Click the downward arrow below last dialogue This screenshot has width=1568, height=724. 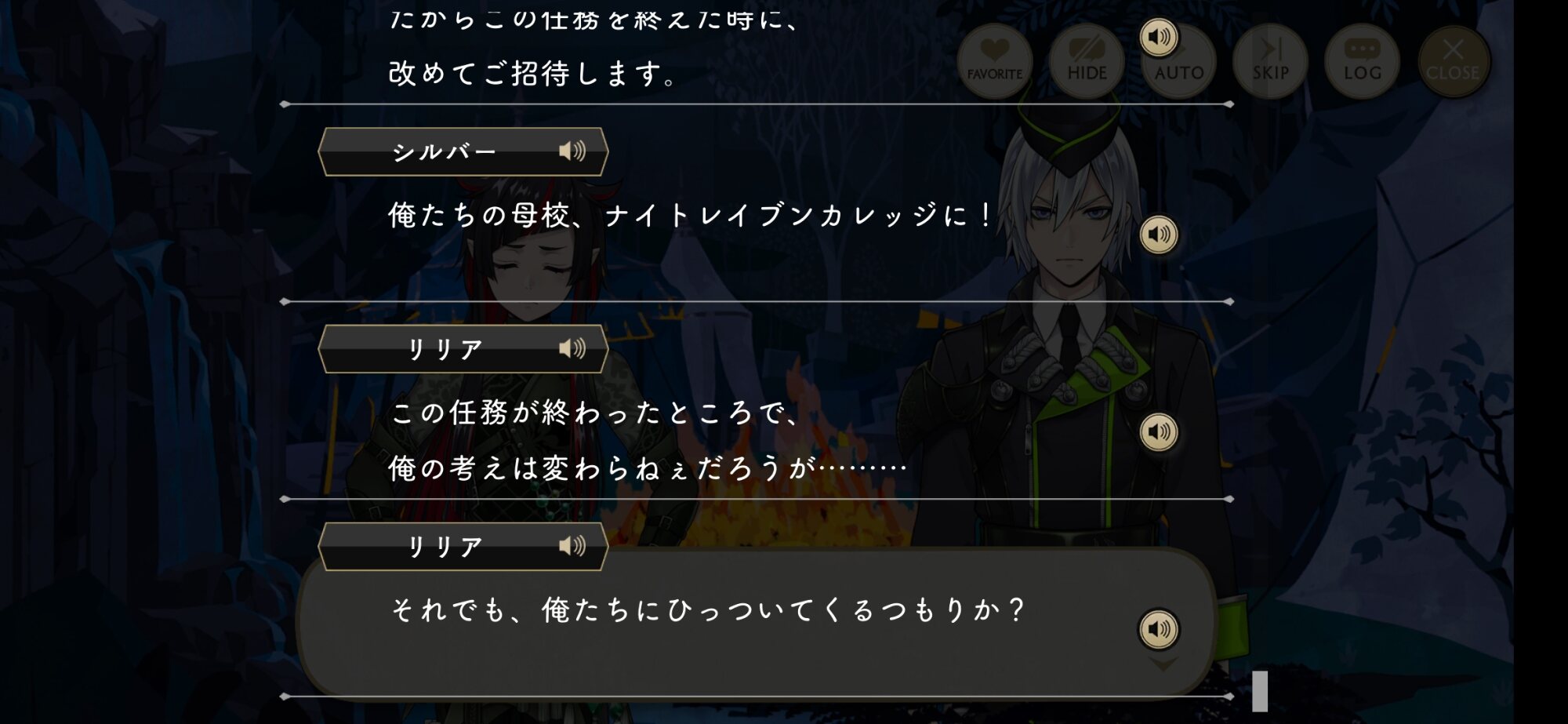point(1163,664)
